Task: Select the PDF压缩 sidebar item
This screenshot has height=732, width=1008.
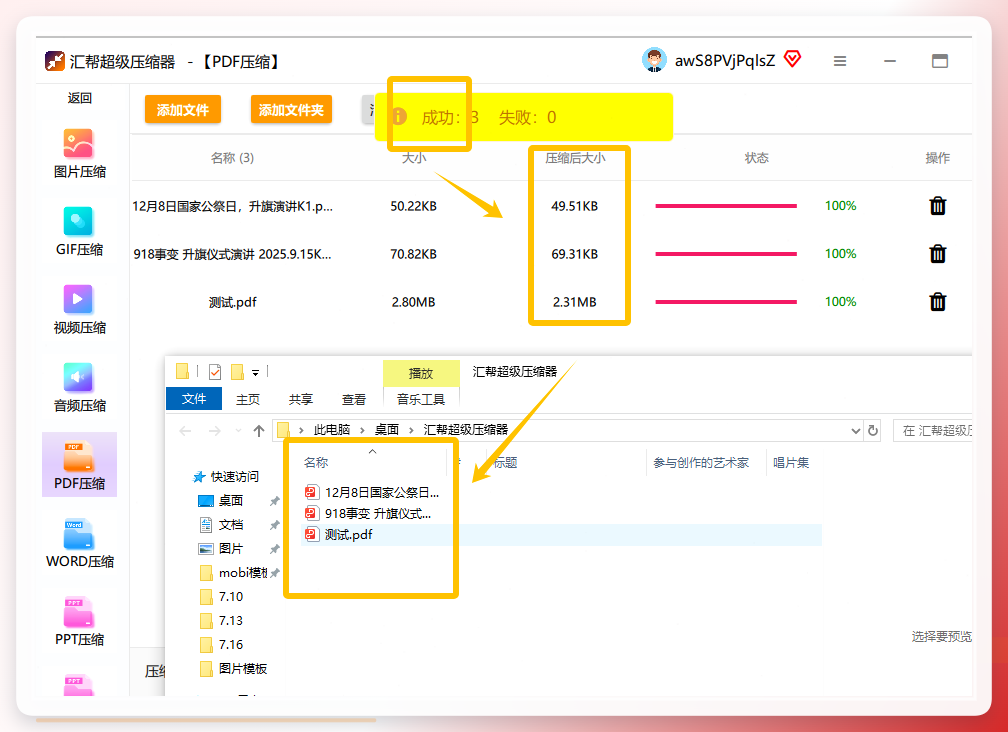Action: 79,465
